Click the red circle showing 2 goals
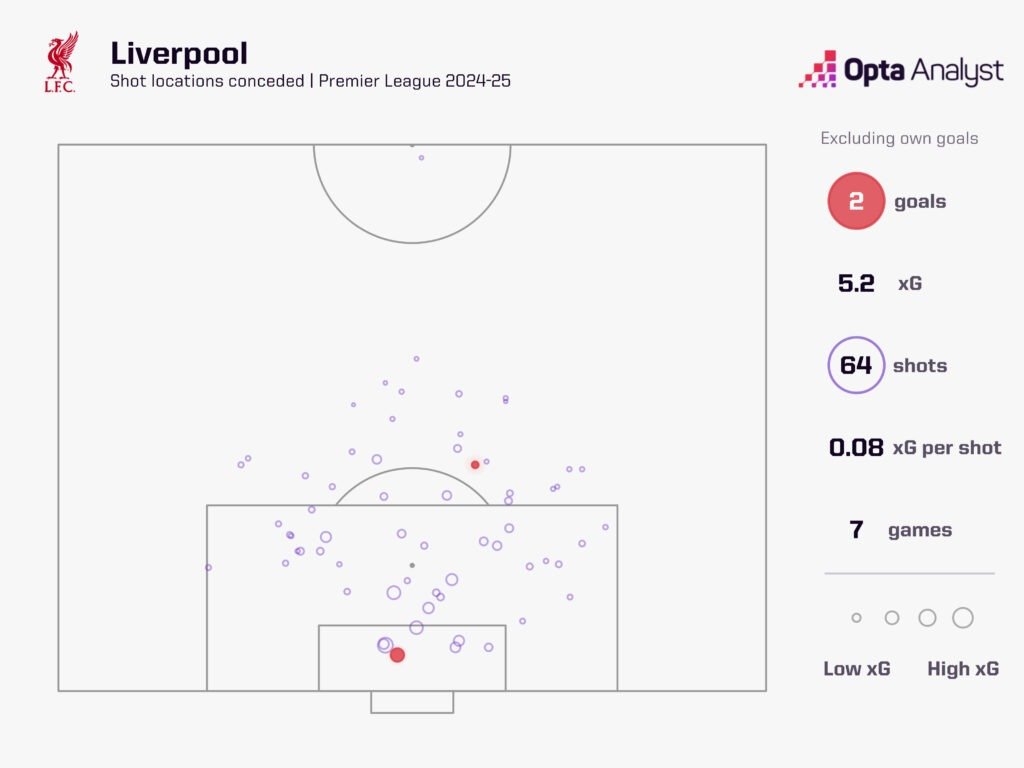This screenshot has height=768, width=1024. tap(856, 201)
